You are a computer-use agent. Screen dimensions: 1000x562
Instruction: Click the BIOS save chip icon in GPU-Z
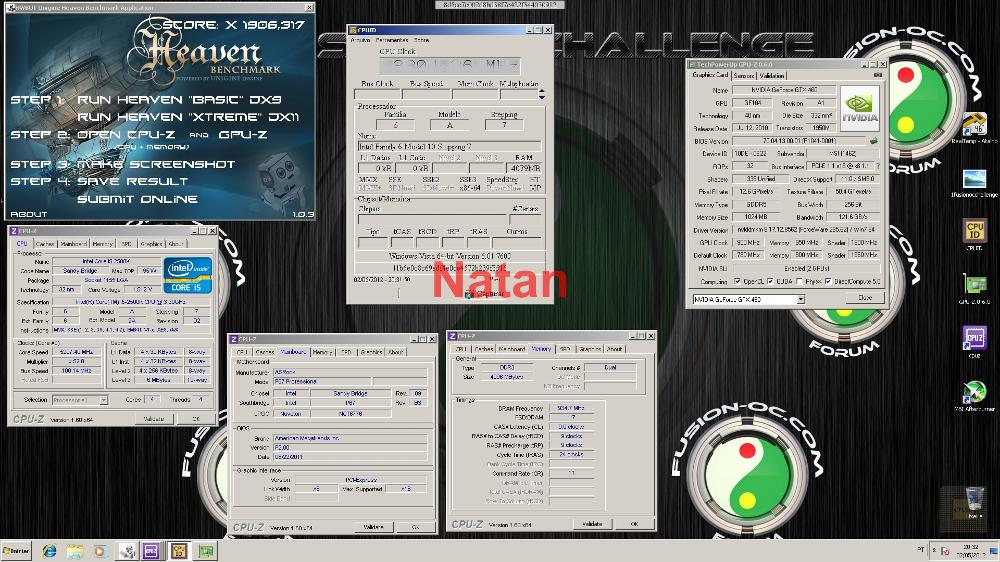click(874, 141)
